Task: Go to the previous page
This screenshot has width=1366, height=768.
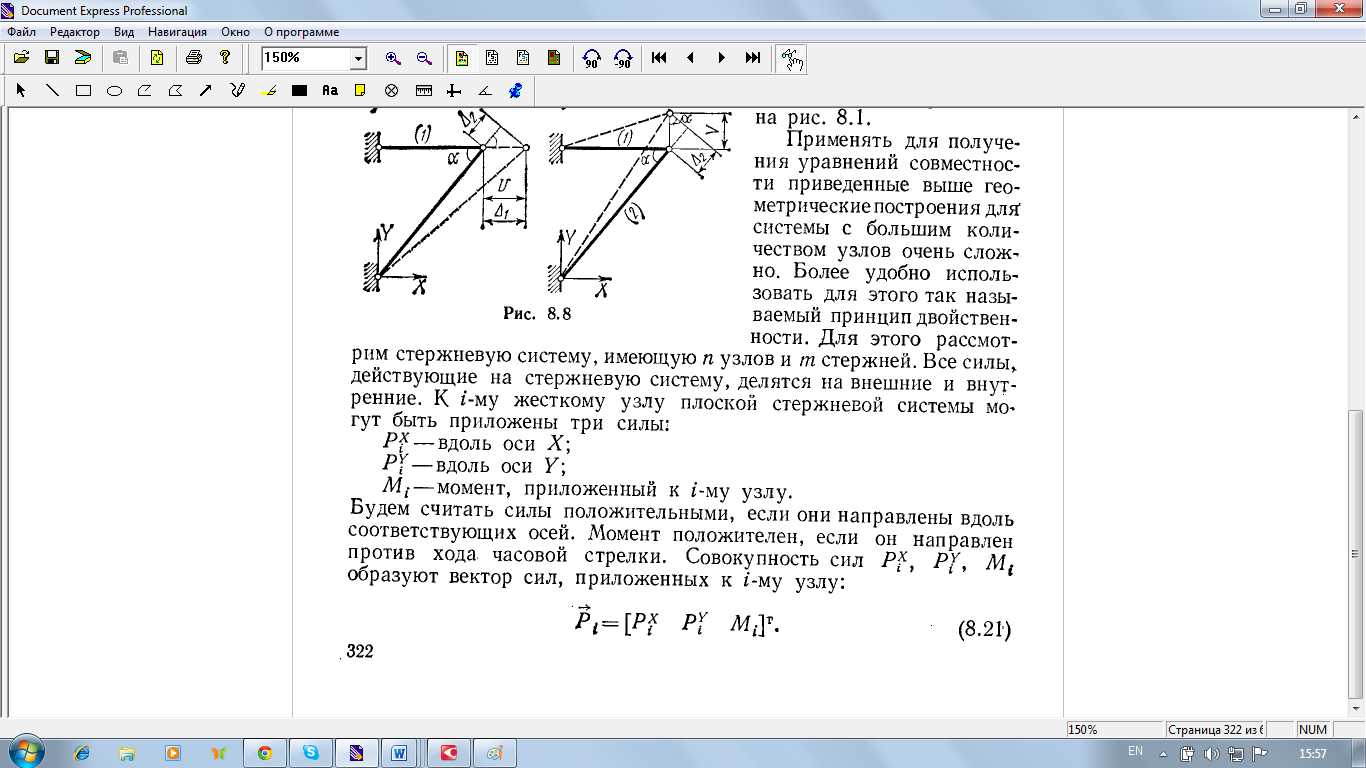Action: click(x=691, y=58)
